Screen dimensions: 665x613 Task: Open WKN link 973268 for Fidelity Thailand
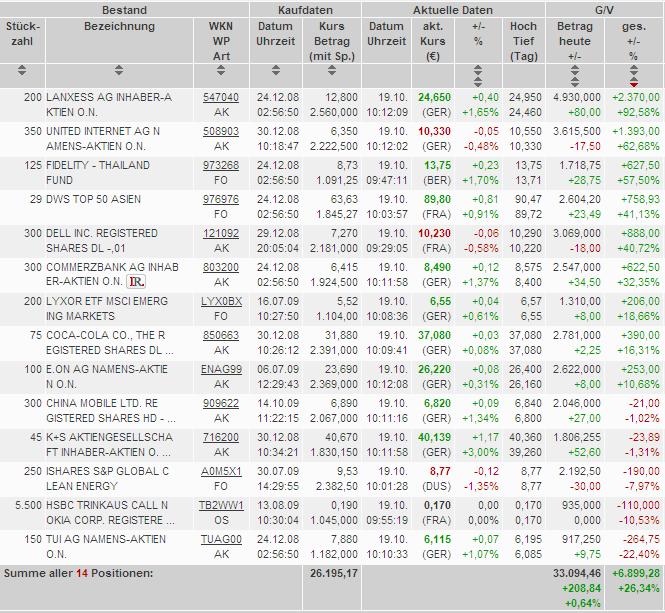point(221,165)
